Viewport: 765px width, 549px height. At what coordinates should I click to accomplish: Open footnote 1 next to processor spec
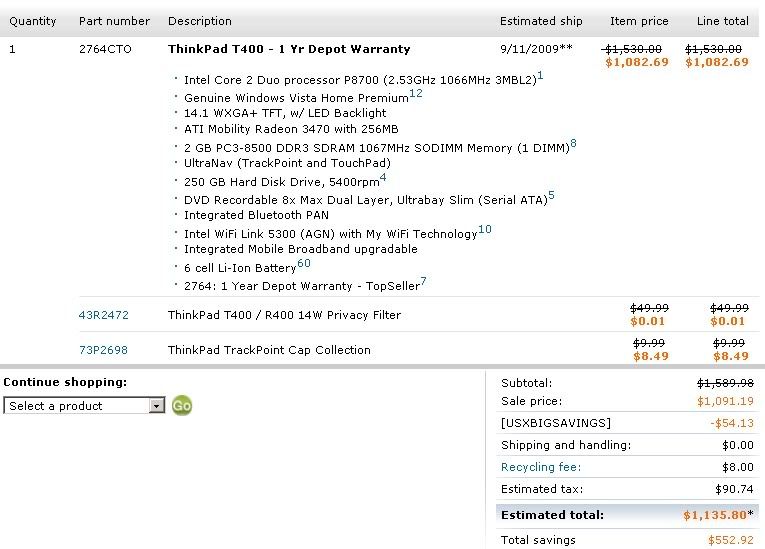540,76
